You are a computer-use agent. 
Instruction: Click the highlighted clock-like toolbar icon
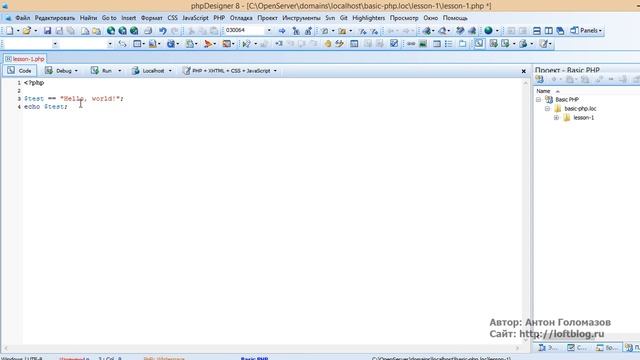[479, 44]
